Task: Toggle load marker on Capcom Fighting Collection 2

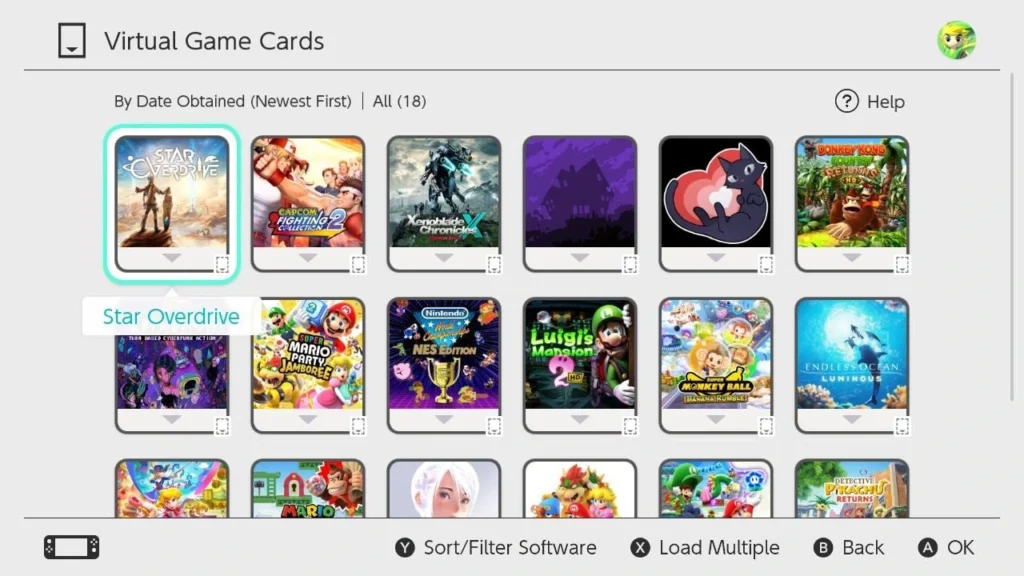Action: coord(358,264)
